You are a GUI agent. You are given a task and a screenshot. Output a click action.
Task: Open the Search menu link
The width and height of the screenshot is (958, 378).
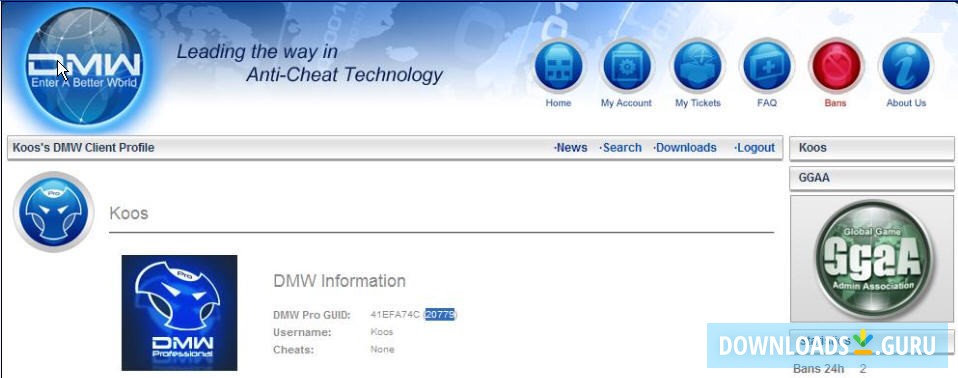tap(621, 148)
